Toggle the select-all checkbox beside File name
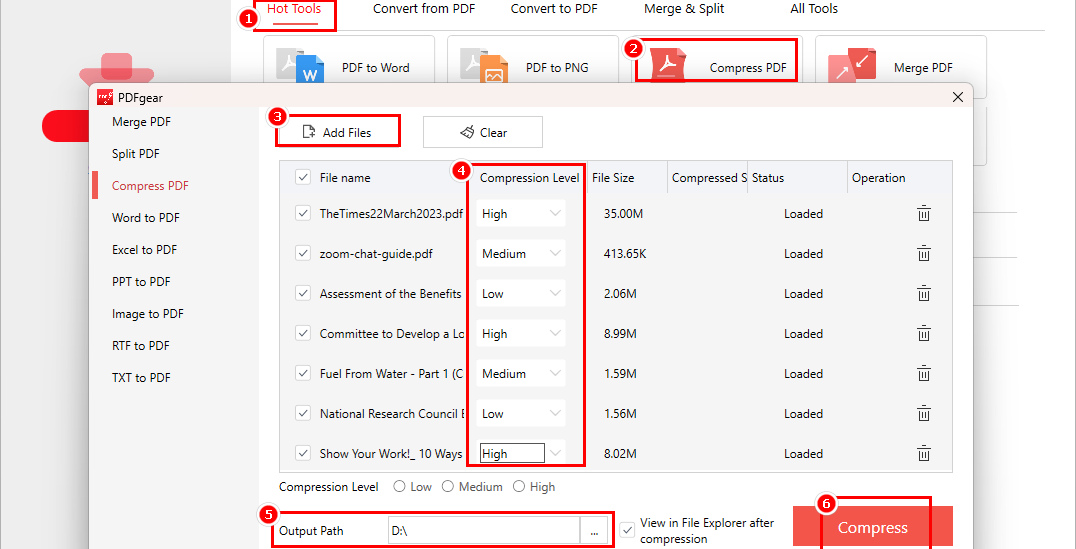 (x=302, y=177)
